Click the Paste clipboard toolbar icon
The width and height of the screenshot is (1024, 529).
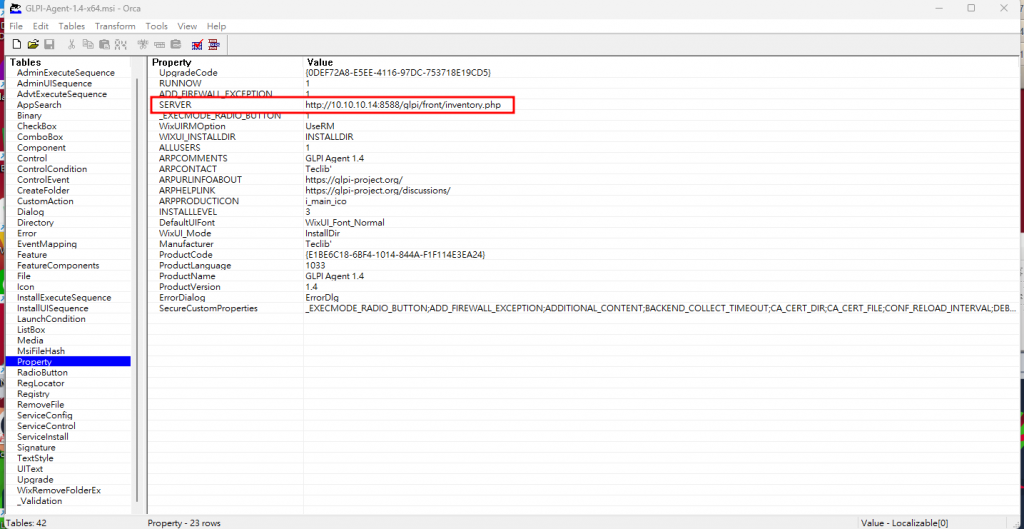(x=104, y=44)
